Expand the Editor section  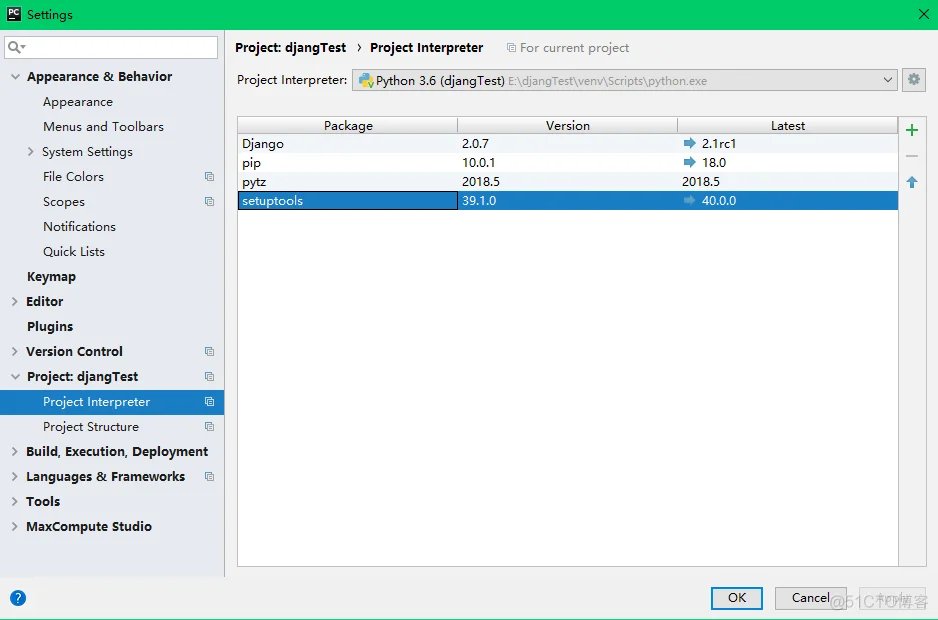(x=14, y=302)
